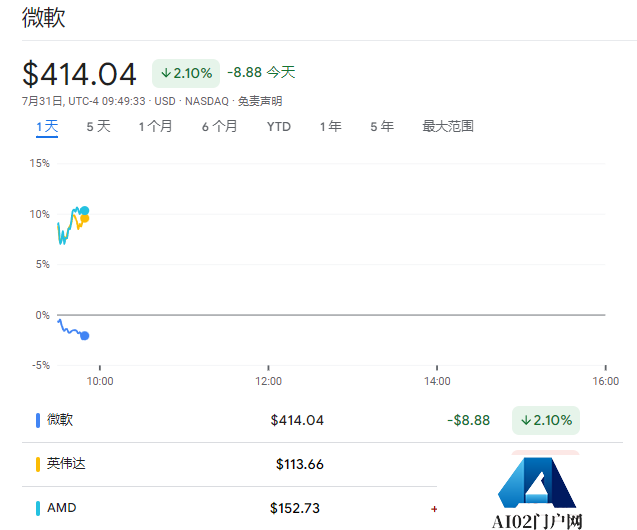
Task: Click the 15% axis label
Action: coord(39,163)
